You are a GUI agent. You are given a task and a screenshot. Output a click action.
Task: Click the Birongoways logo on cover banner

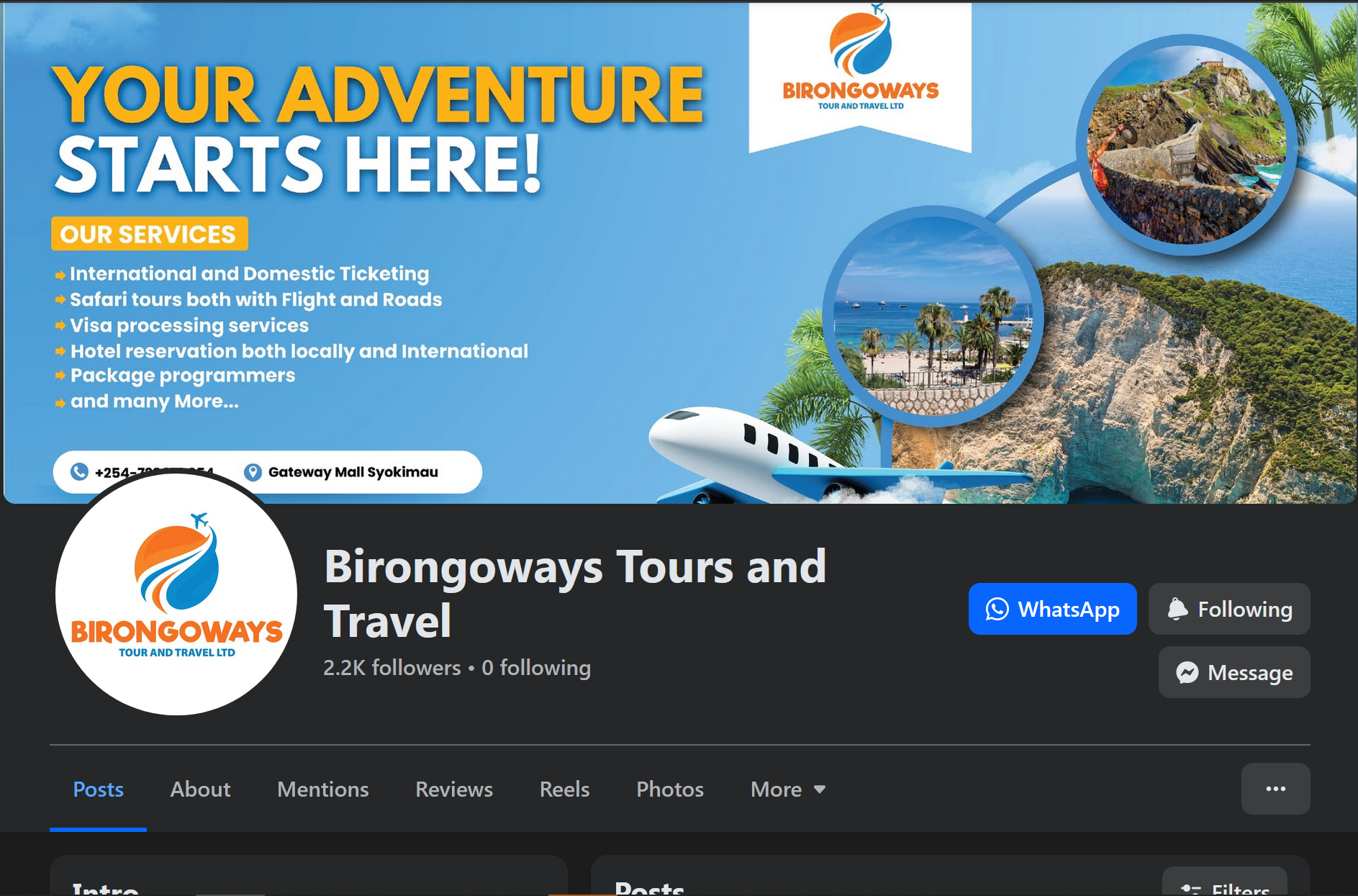(861, 59)
